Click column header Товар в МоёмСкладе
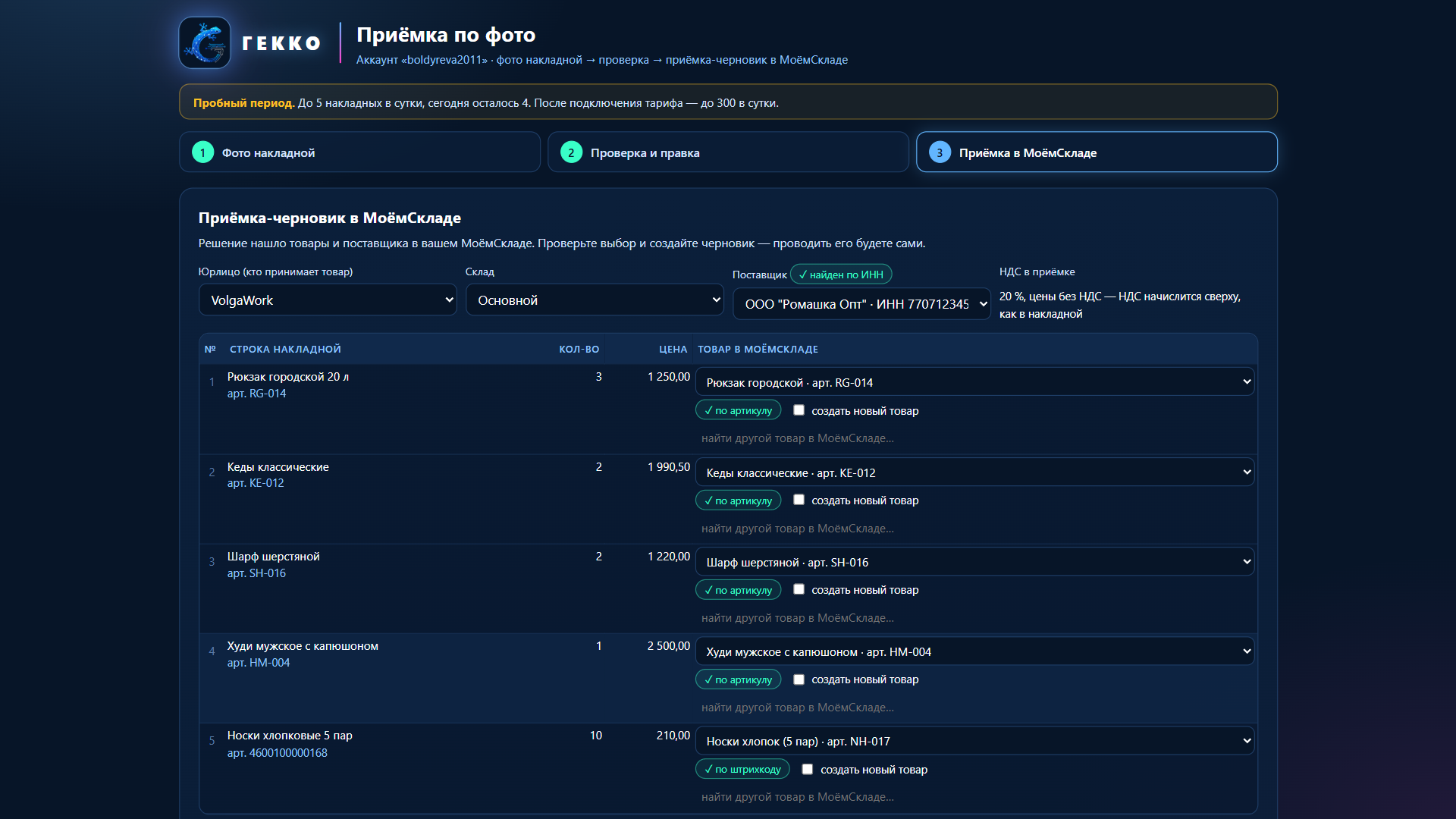The width and height of the screenshot is (1456, 819). [758, 350]
